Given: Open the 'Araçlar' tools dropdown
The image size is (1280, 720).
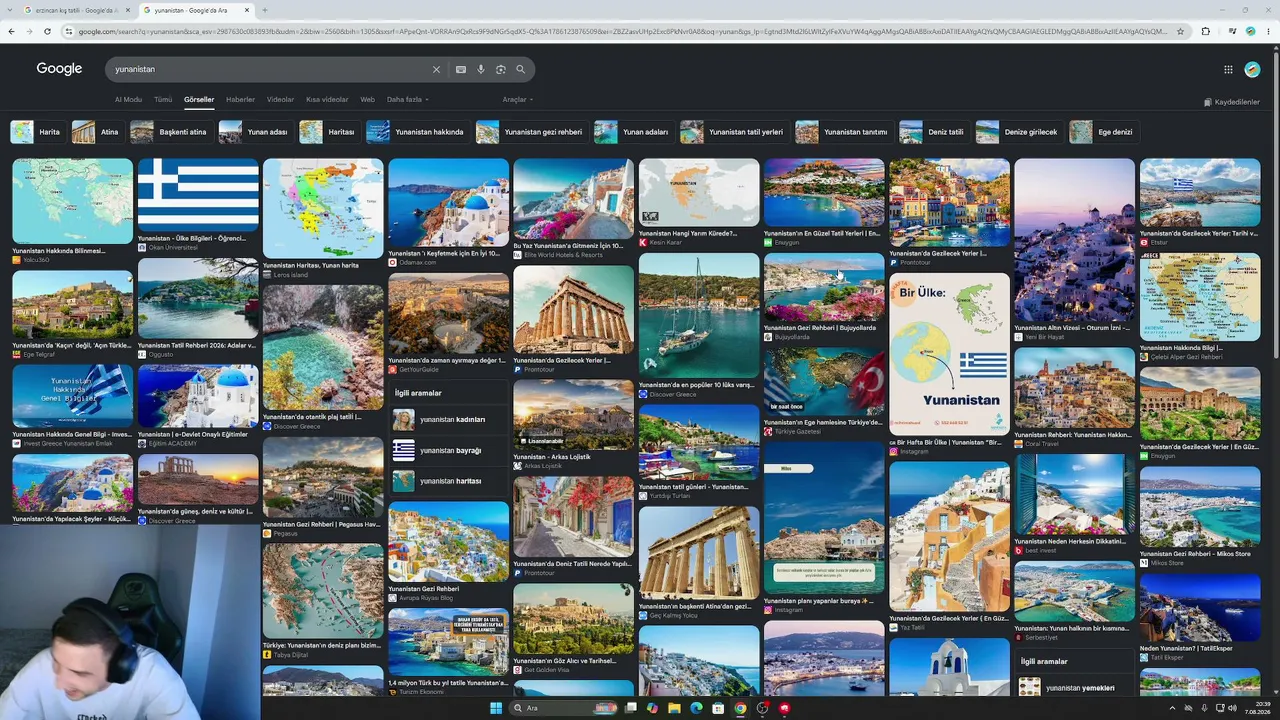Looking at the screenshot, I should [518, 100].
